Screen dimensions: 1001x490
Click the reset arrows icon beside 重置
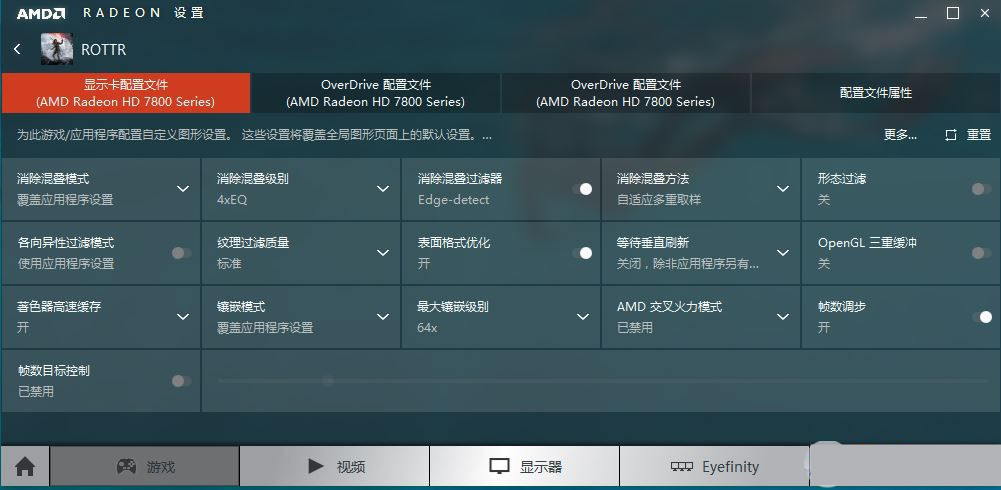pyautogui.click(x=951, y=135)
